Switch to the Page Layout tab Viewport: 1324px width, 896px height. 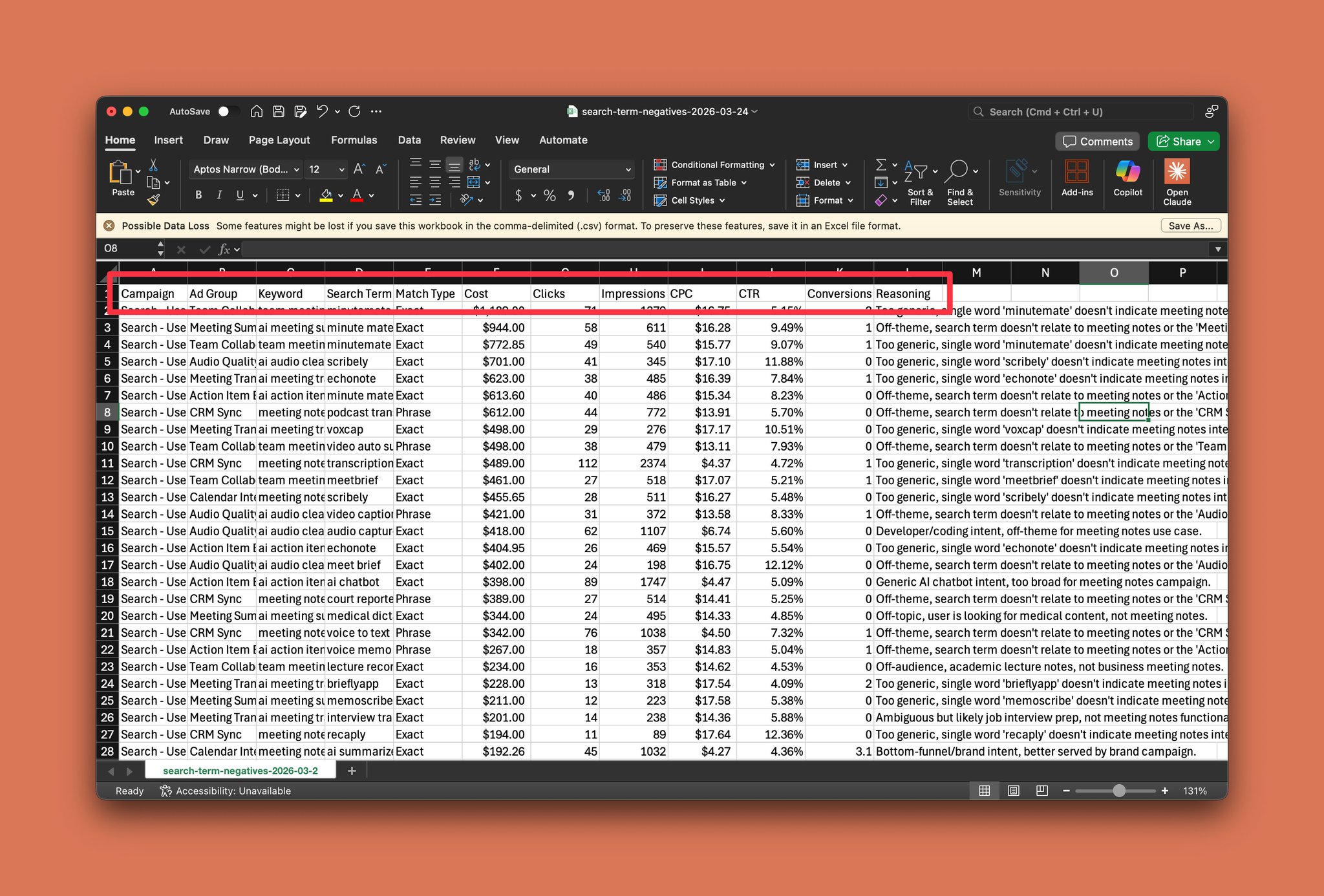pos(279,140)
